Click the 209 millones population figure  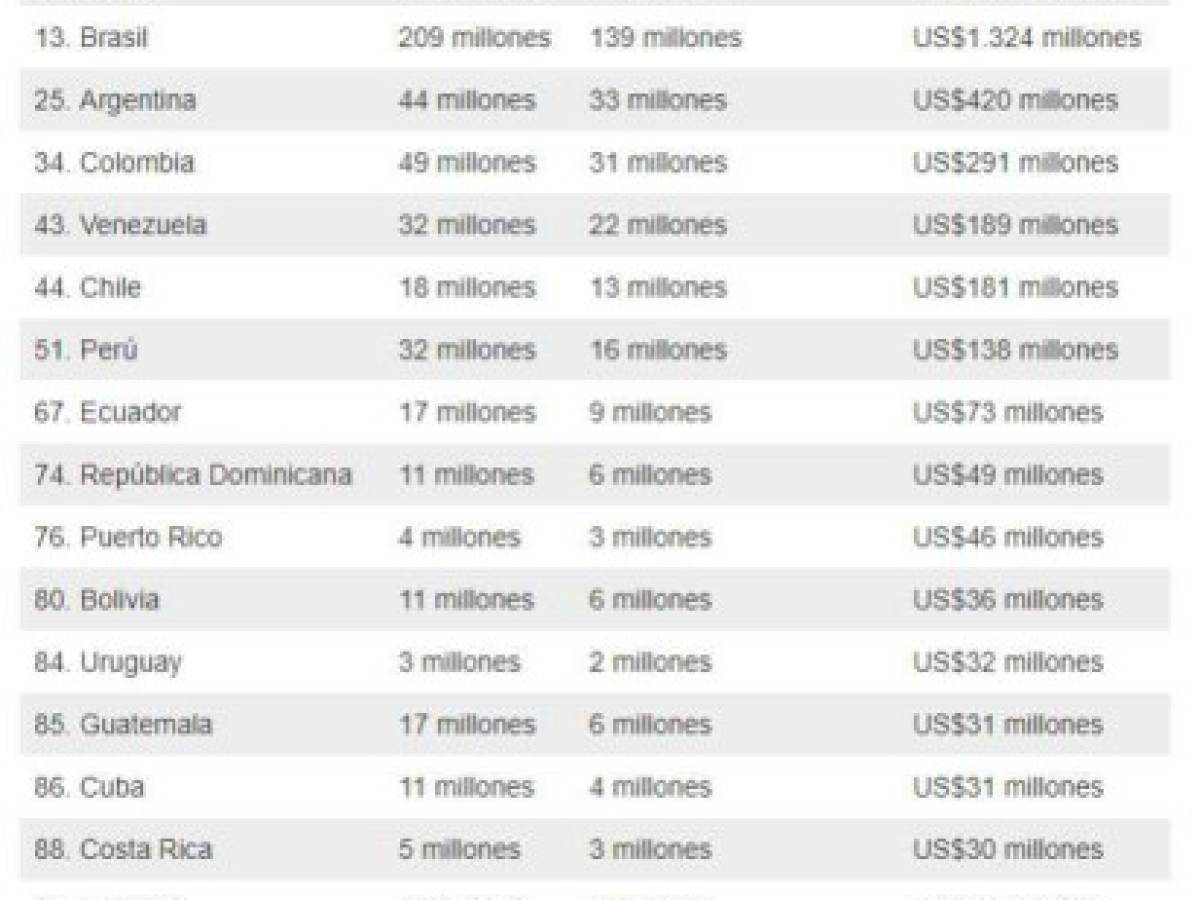[x=475, y=39]
